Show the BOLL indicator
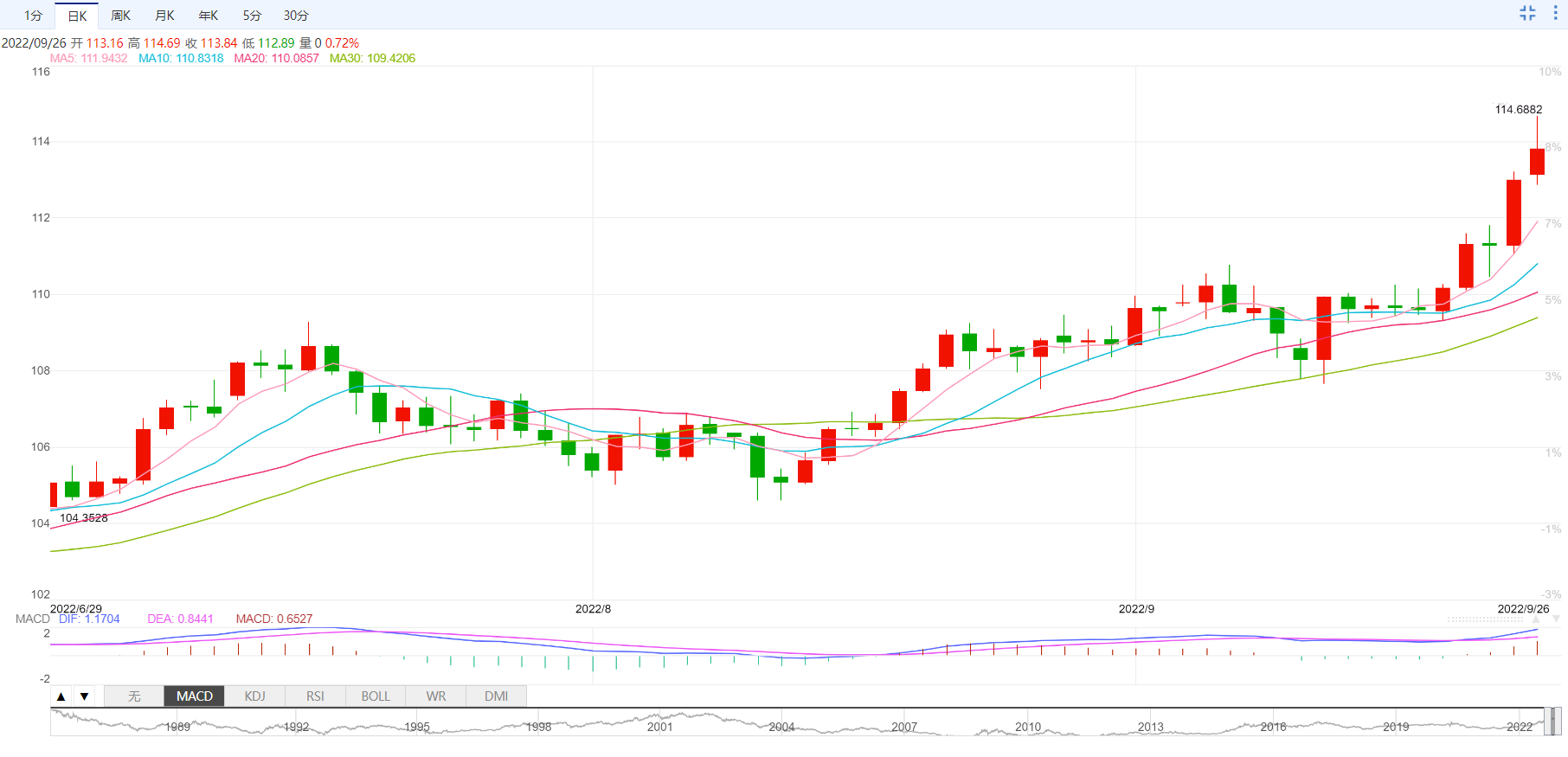1568x757 pixels. tap(376, 696)
